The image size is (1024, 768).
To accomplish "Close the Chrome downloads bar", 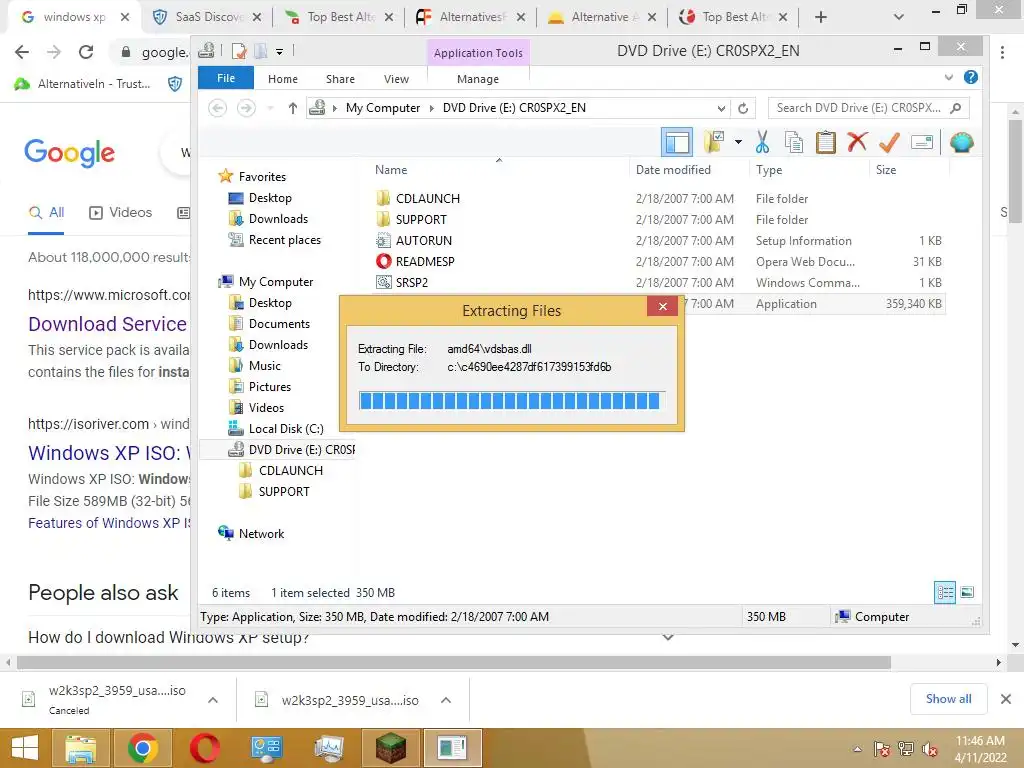I will tap(1006, 699).
